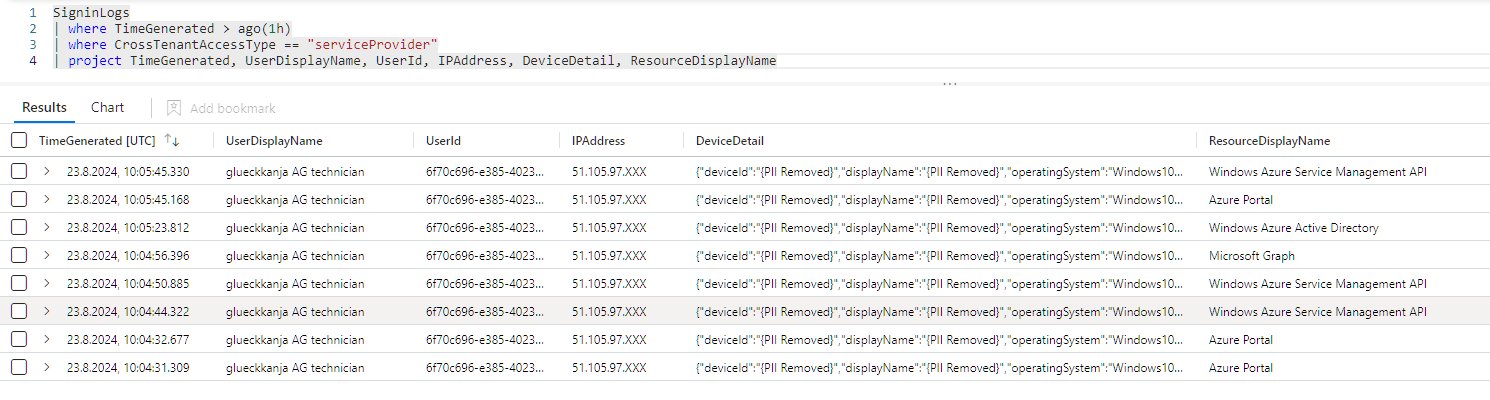Expand the row at 10:04:56.396
Viewport: 1490px width, 400px height.
pos(46,255)
